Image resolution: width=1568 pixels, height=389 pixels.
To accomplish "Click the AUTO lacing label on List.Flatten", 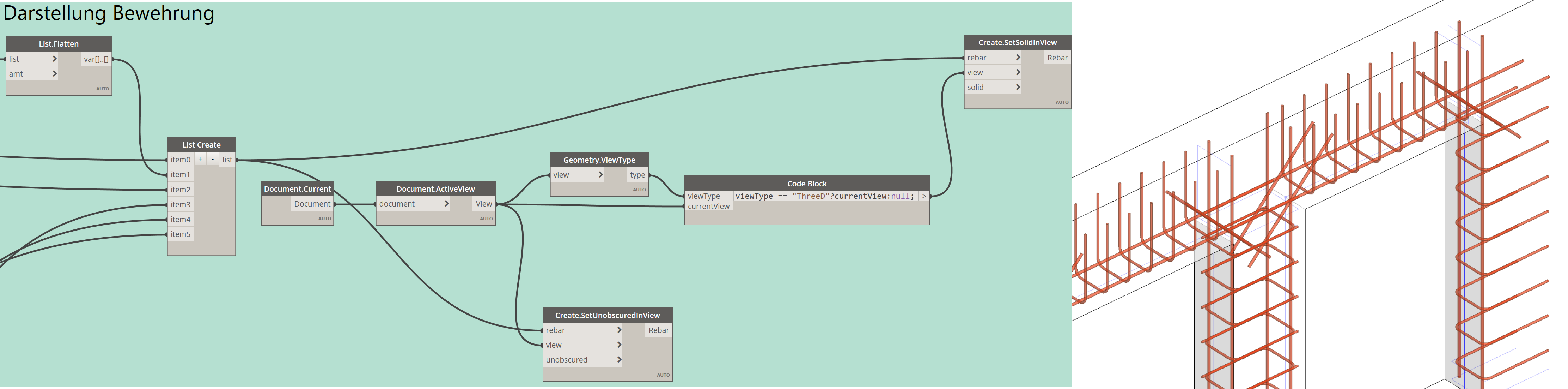I will pos(102,89).
